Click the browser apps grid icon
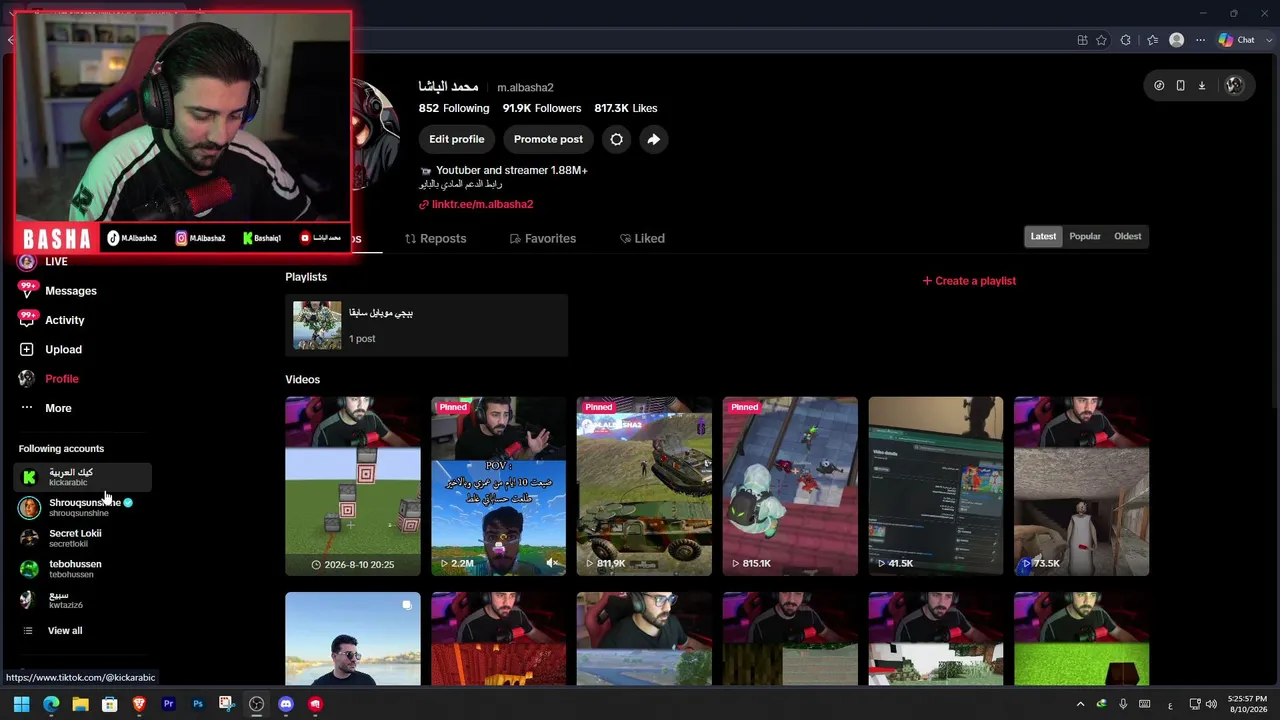 coord(1082,40)
